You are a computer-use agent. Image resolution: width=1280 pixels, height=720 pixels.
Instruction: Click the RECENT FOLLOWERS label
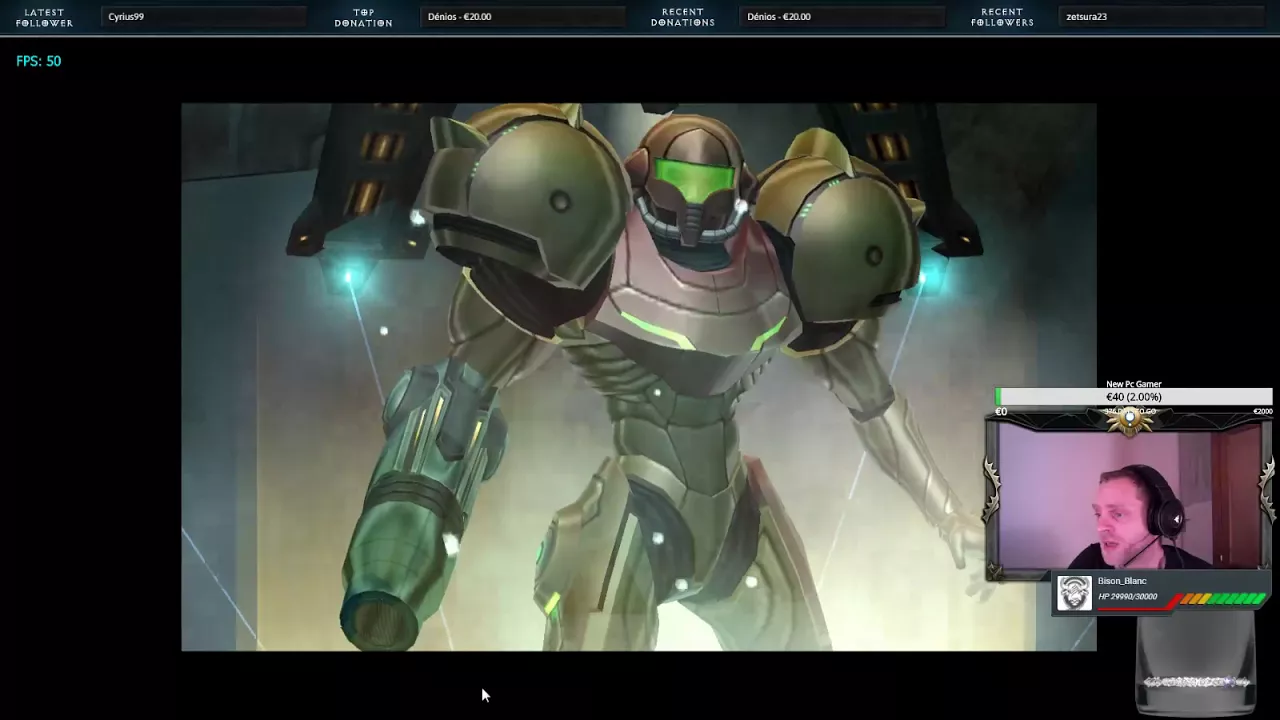pos(1002,17)
